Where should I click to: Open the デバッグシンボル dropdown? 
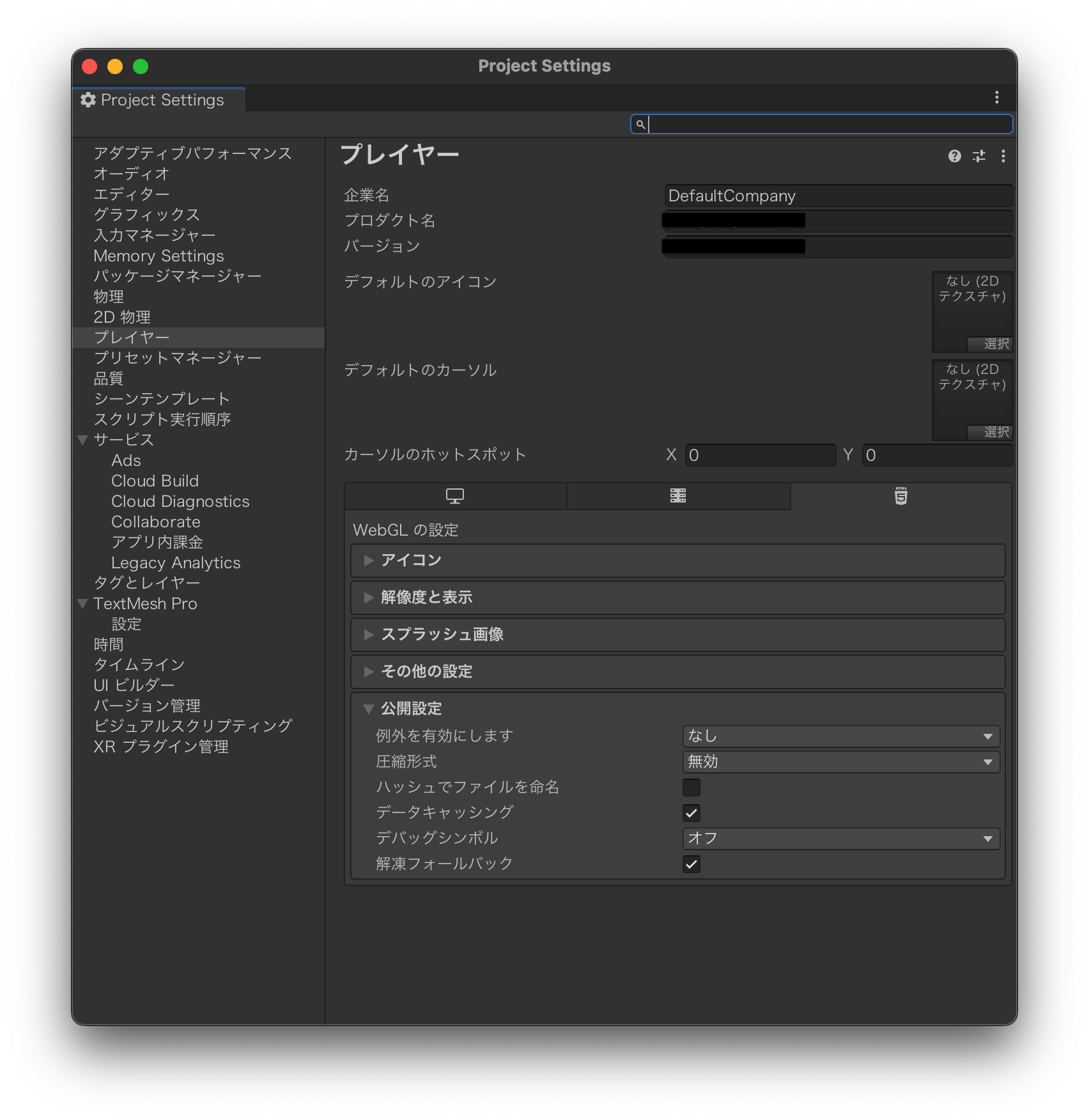click(841, 839)
